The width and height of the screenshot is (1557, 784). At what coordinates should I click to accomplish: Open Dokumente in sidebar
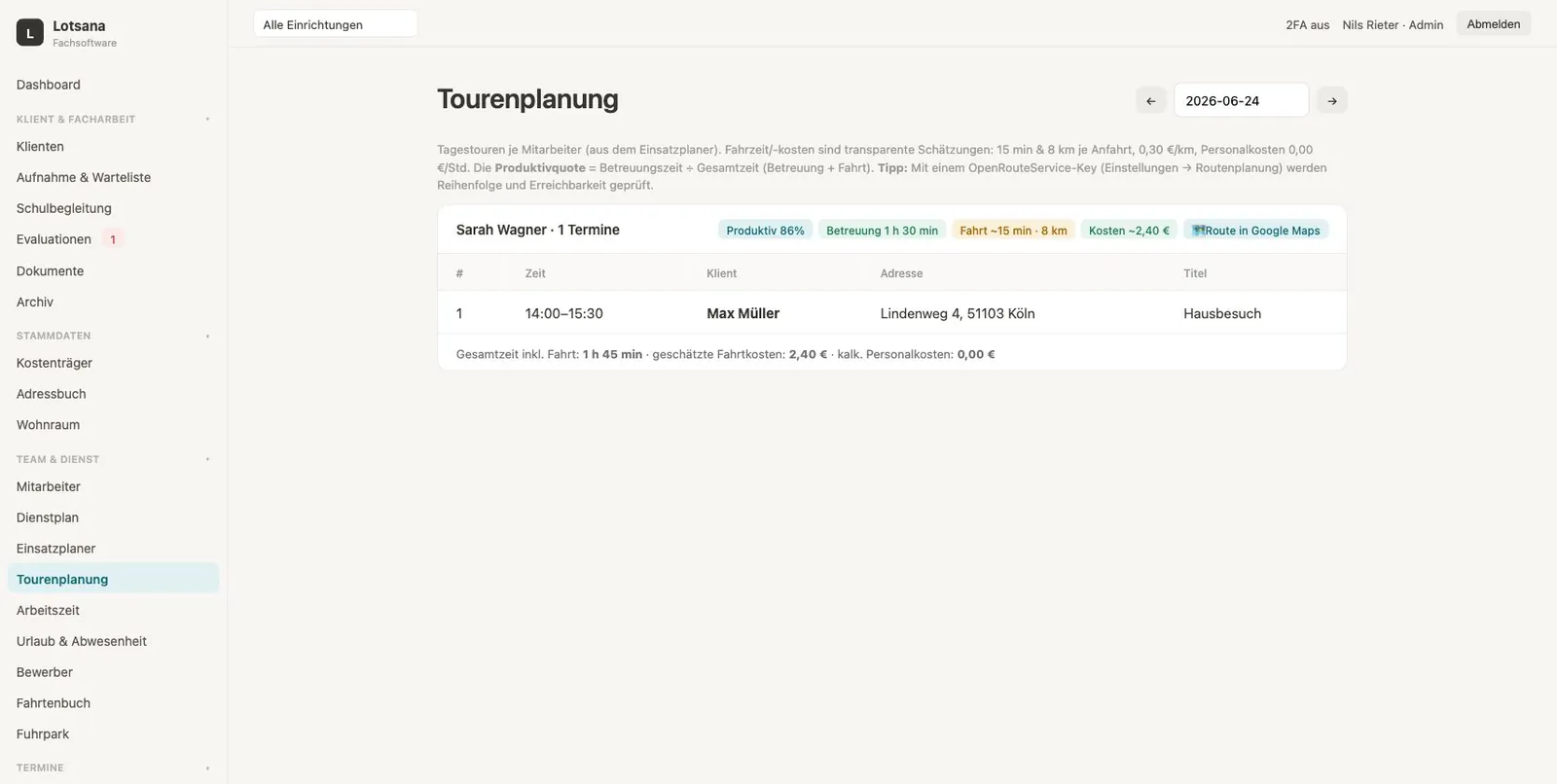tap(113, 271)
